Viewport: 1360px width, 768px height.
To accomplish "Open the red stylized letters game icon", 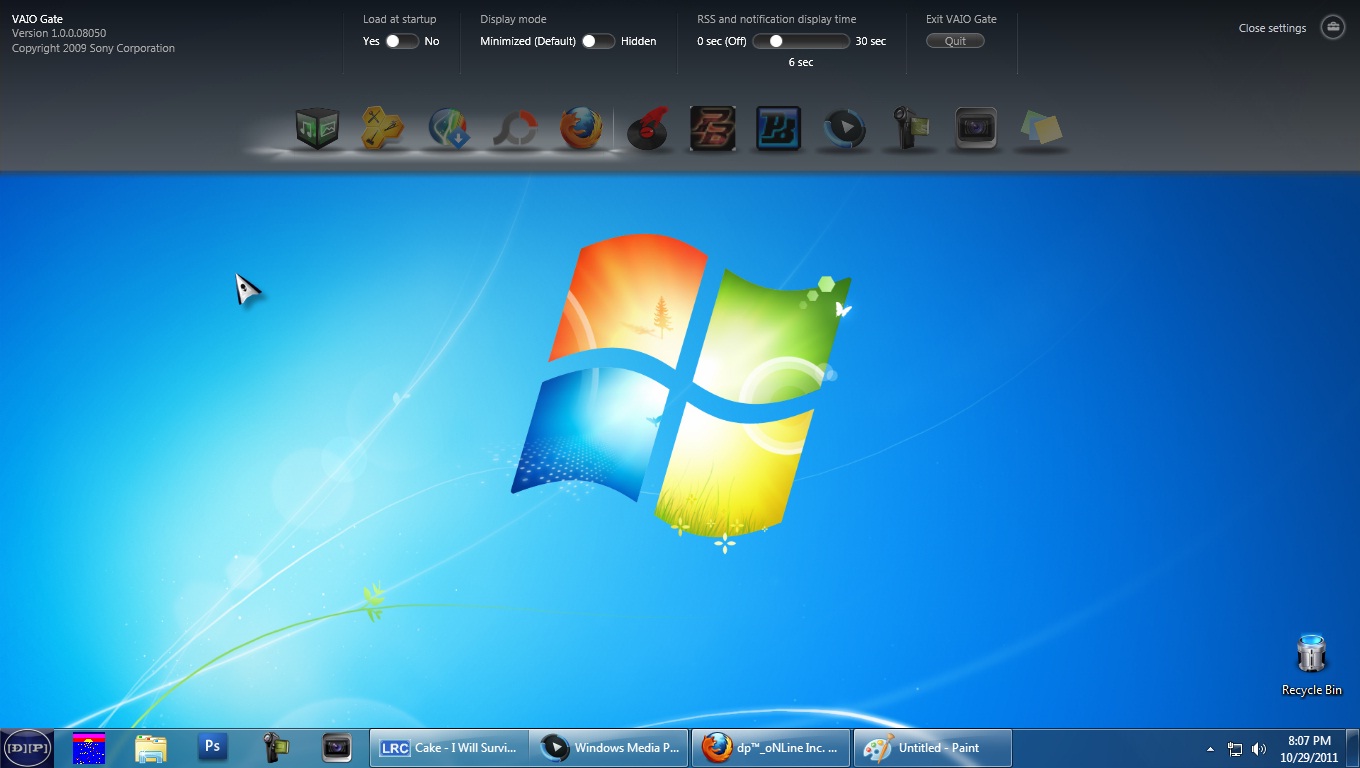I will coord(713,129).
